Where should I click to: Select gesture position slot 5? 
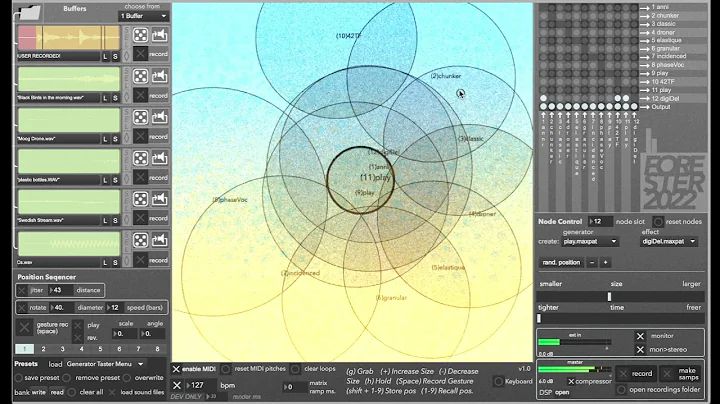101,349
